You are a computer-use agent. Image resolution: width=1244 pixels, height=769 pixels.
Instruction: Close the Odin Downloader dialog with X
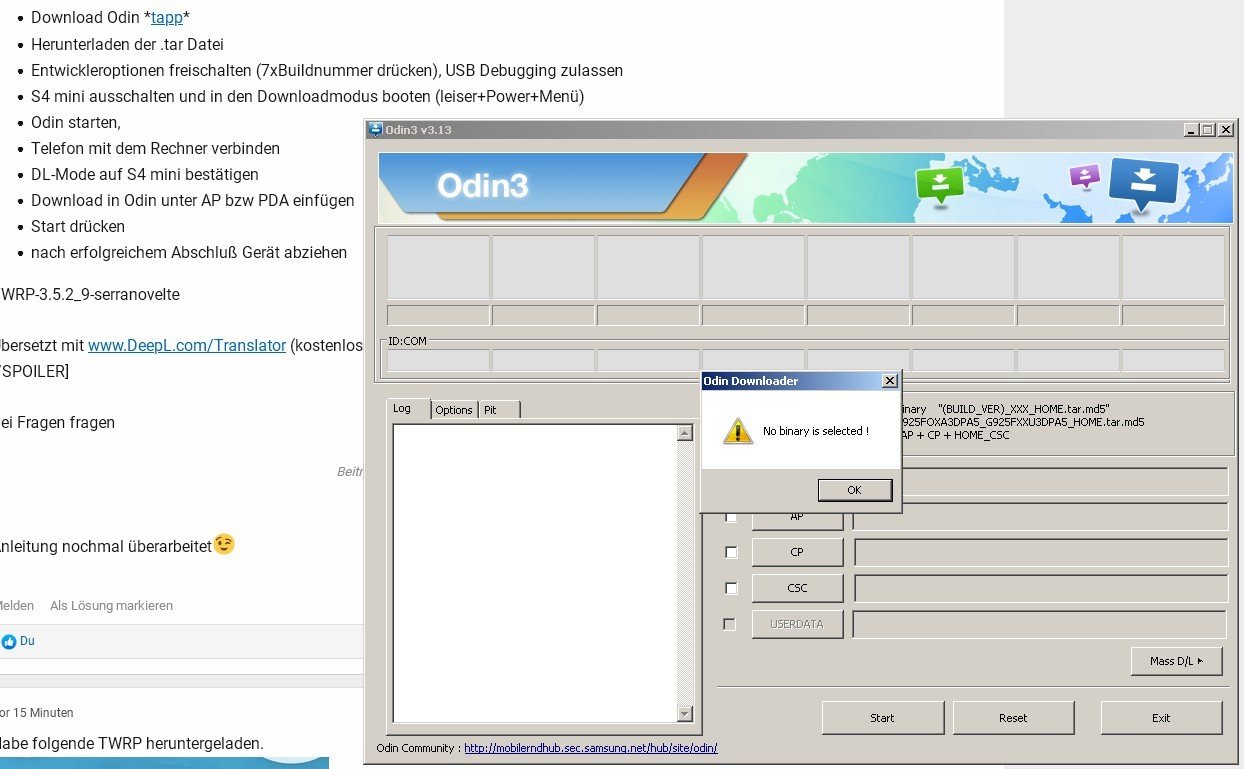tap(889, 381)
